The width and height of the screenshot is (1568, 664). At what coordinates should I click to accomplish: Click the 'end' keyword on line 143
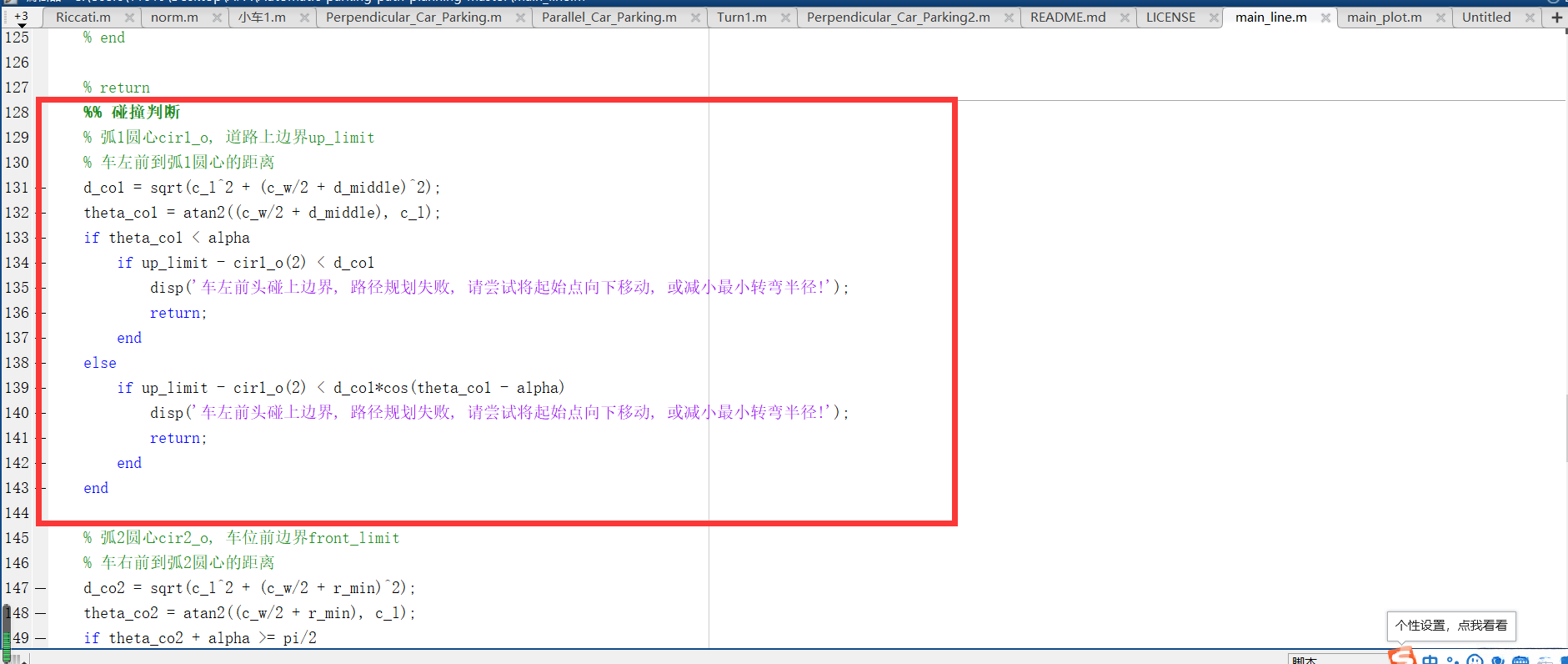click(x=96, y=488)
